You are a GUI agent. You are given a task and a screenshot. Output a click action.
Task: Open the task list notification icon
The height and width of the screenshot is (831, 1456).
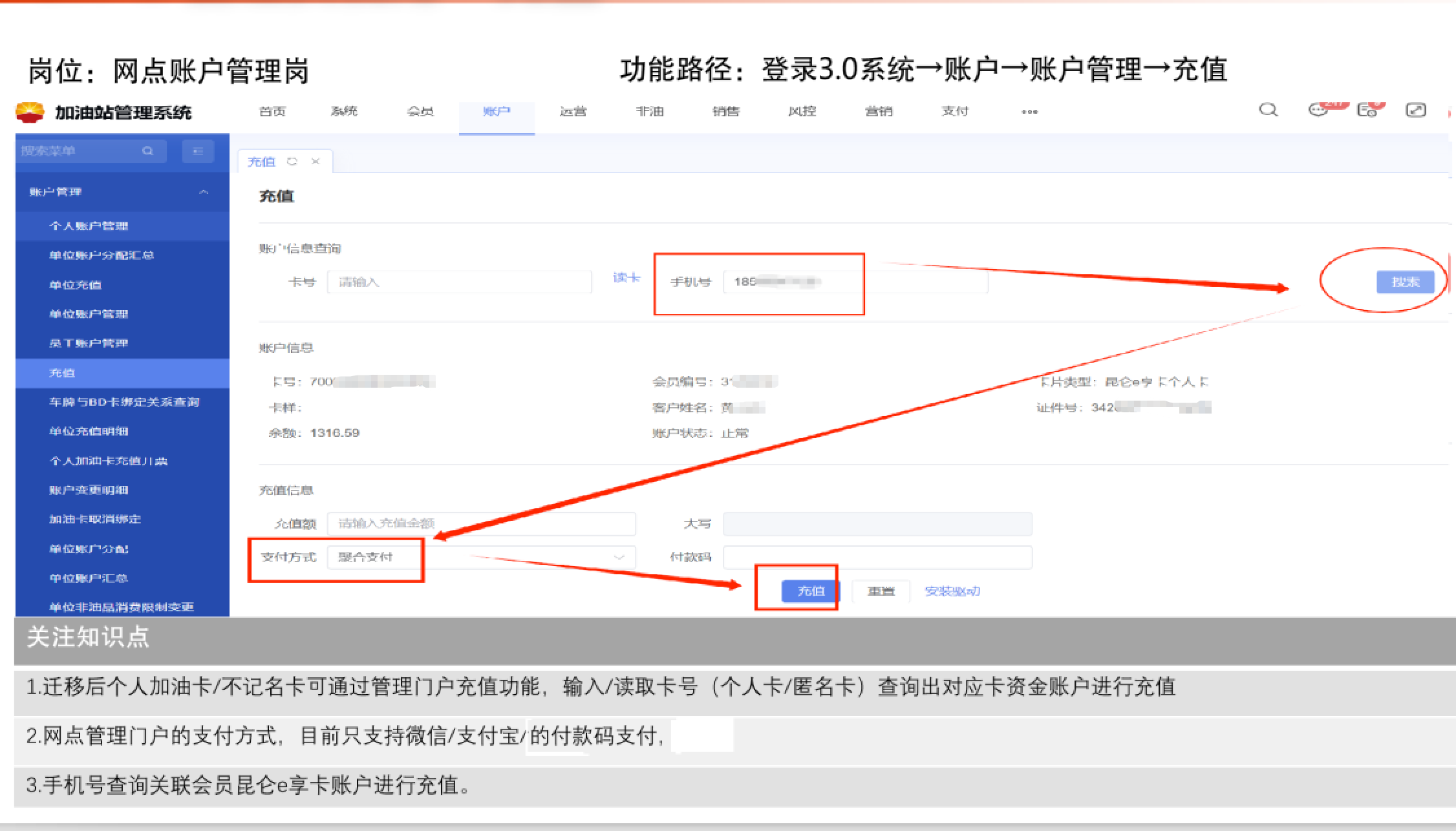(x=1367, y=110)
